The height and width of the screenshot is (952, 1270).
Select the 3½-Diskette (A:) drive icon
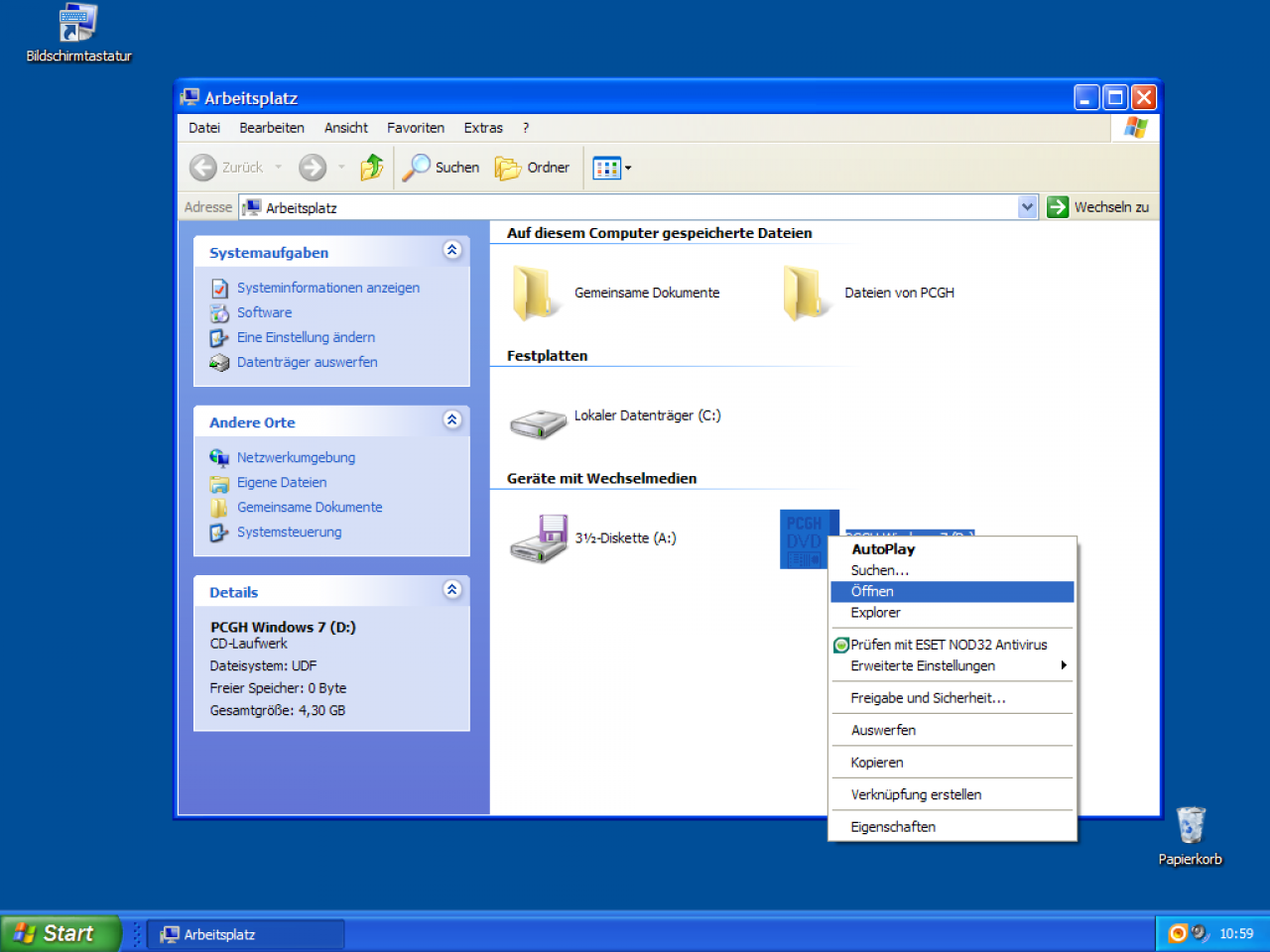pyautogui.click(x=538, y=538)
